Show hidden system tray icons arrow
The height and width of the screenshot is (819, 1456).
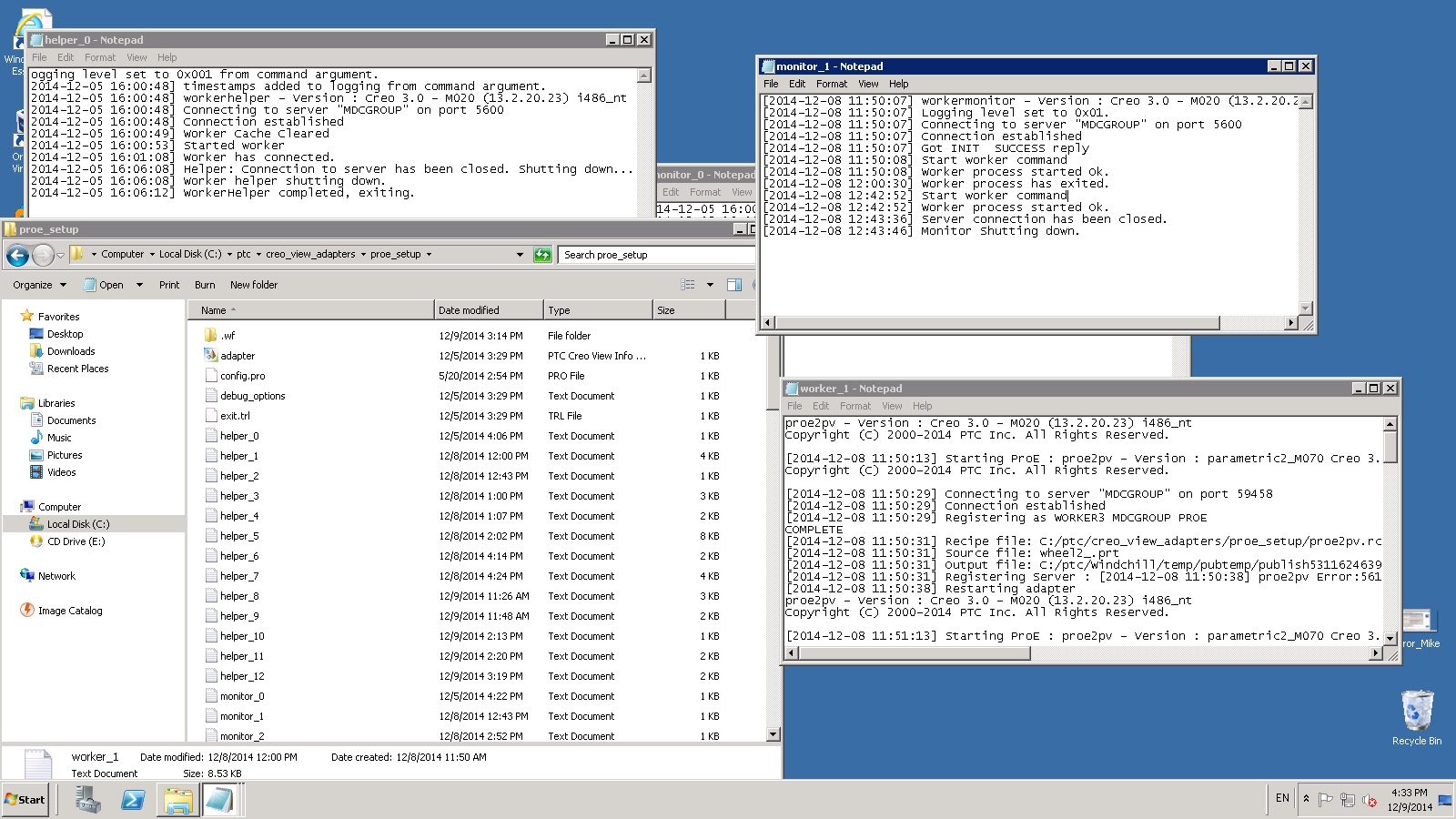(x=1306, y=799)
